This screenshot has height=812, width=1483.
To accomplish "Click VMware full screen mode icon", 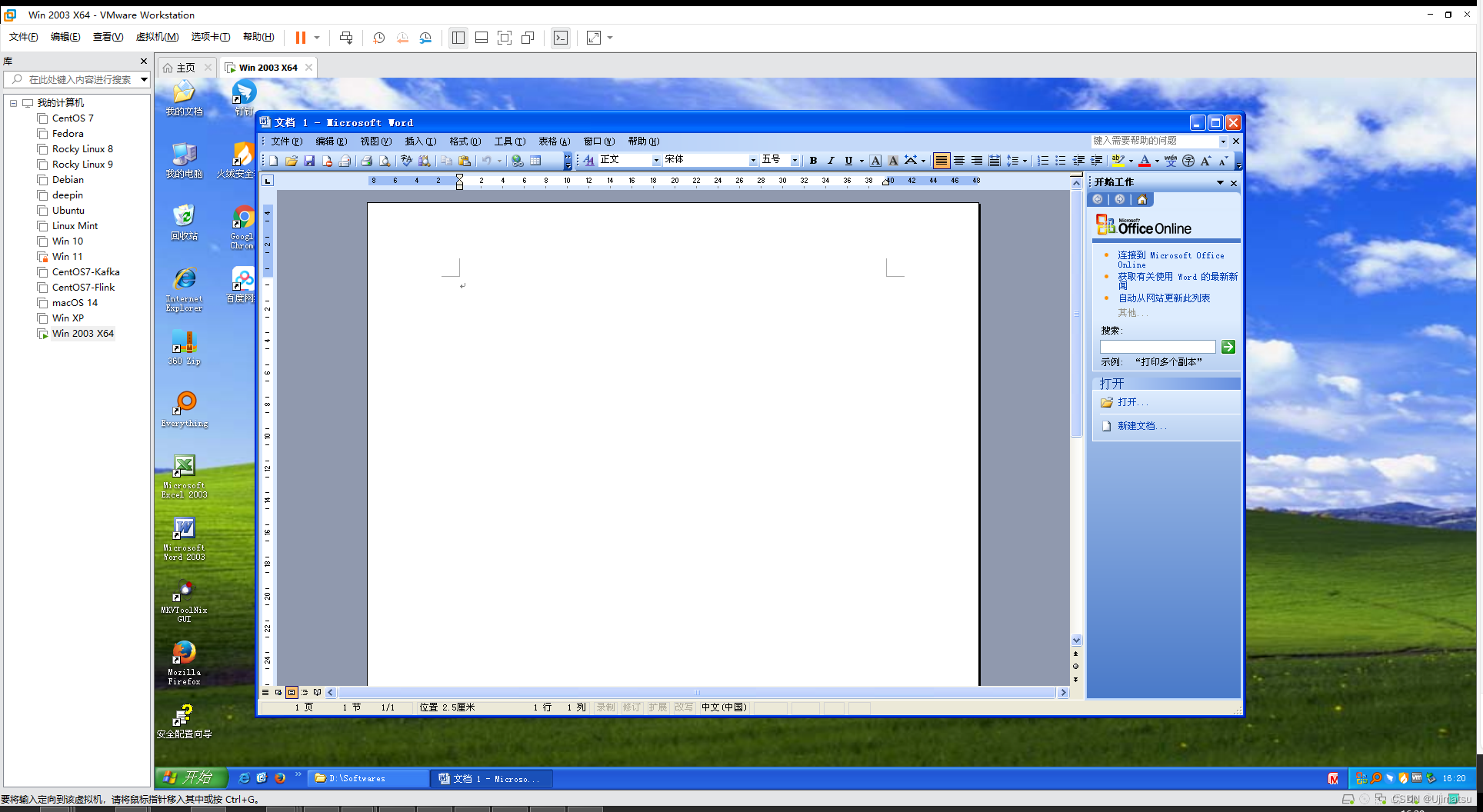I will 505,38.
